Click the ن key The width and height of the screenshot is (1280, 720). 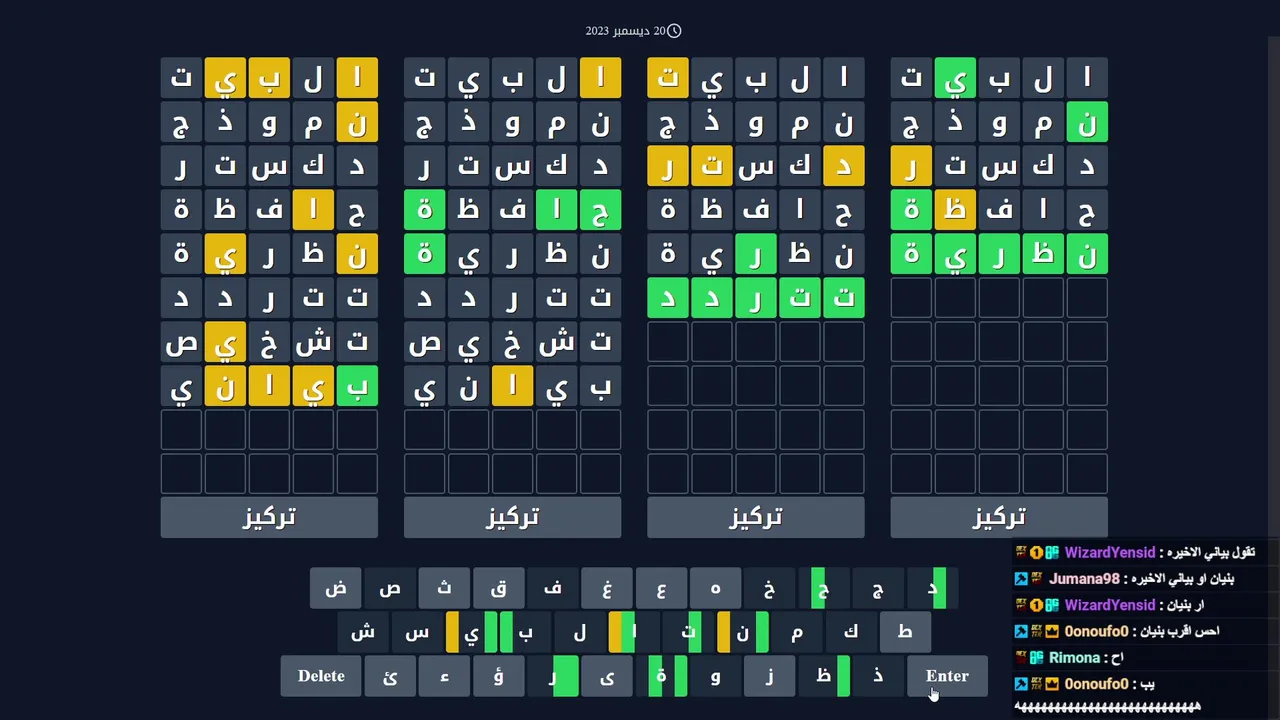[742, 632]
